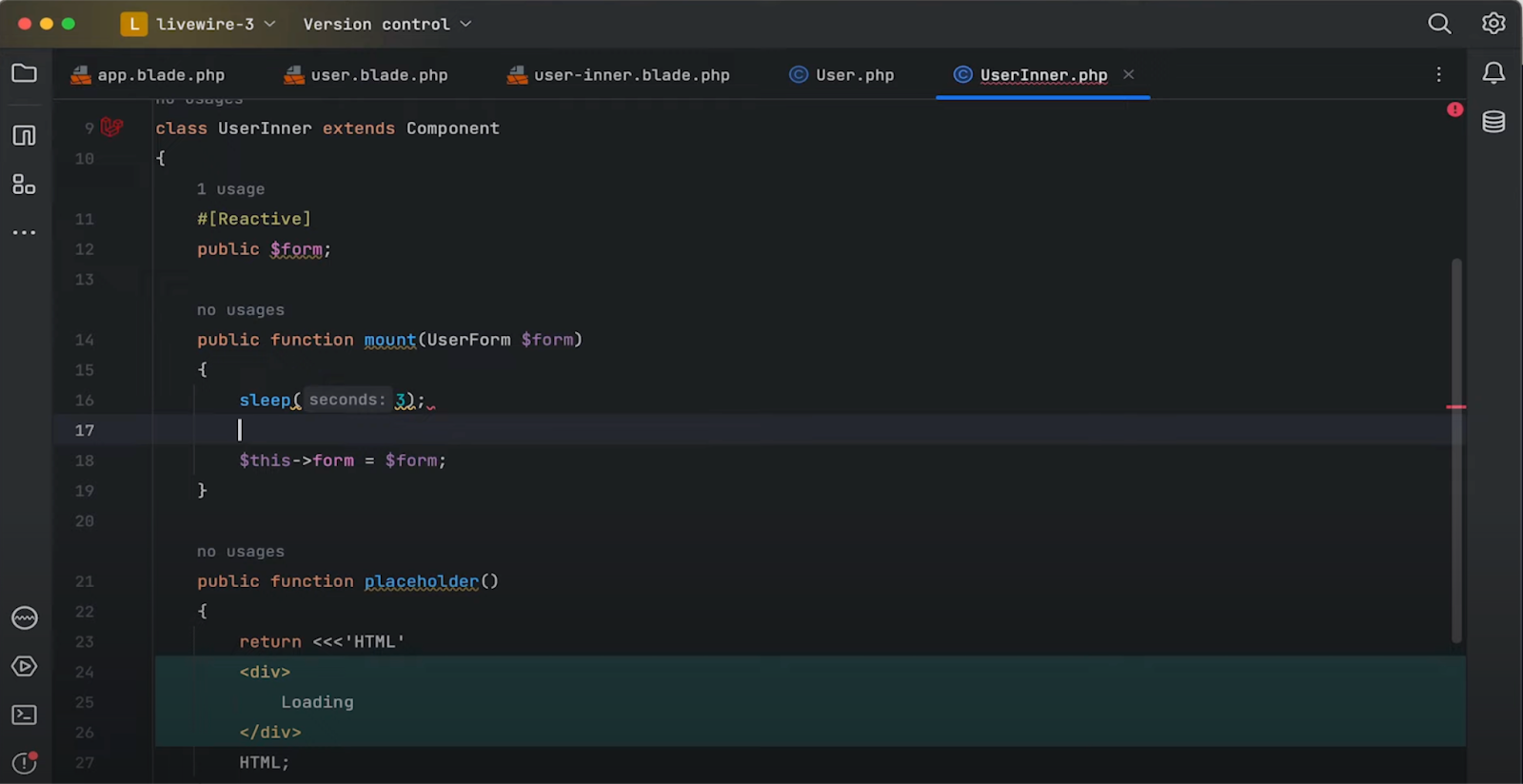The image size is (1523, 784).
Task: Open the Bookmarks tool window icon
Action: click(24, 135)
